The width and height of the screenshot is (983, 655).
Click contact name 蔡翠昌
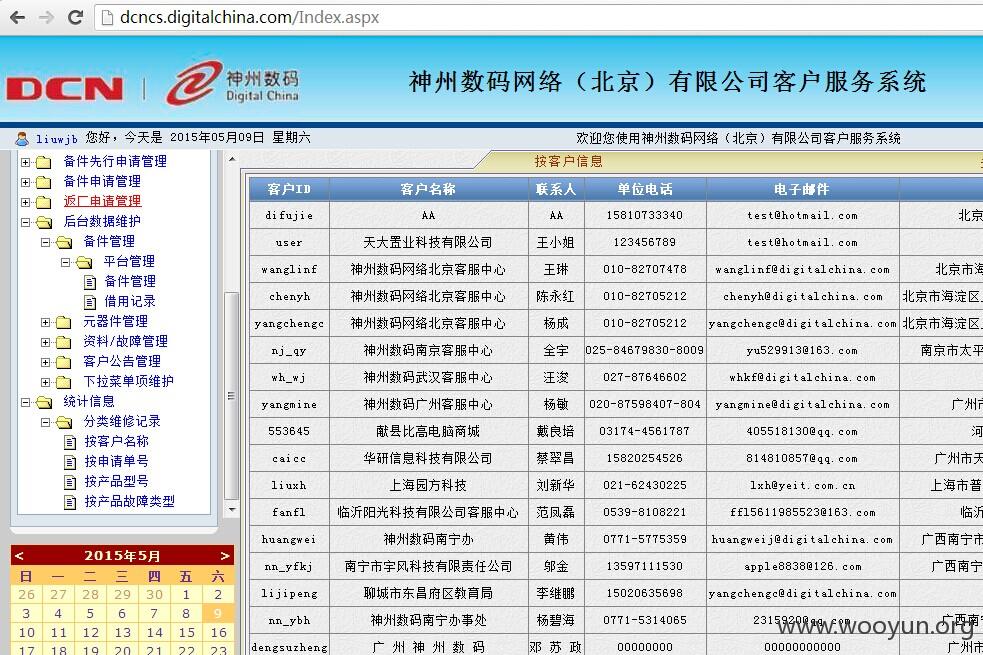click(555, 458)
